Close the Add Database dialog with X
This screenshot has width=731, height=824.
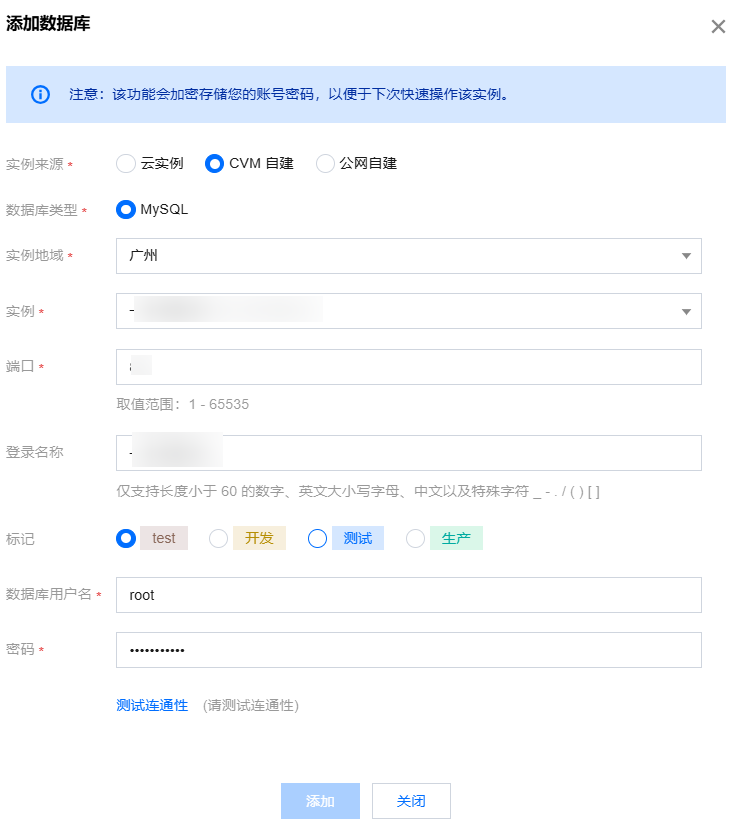point(718,27)
